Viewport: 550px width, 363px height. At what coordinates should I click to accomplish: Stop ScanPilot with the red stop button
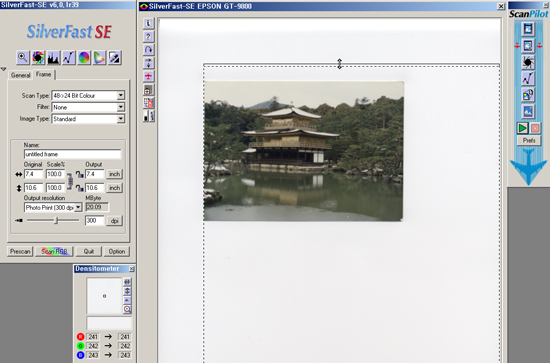(535, 128)
